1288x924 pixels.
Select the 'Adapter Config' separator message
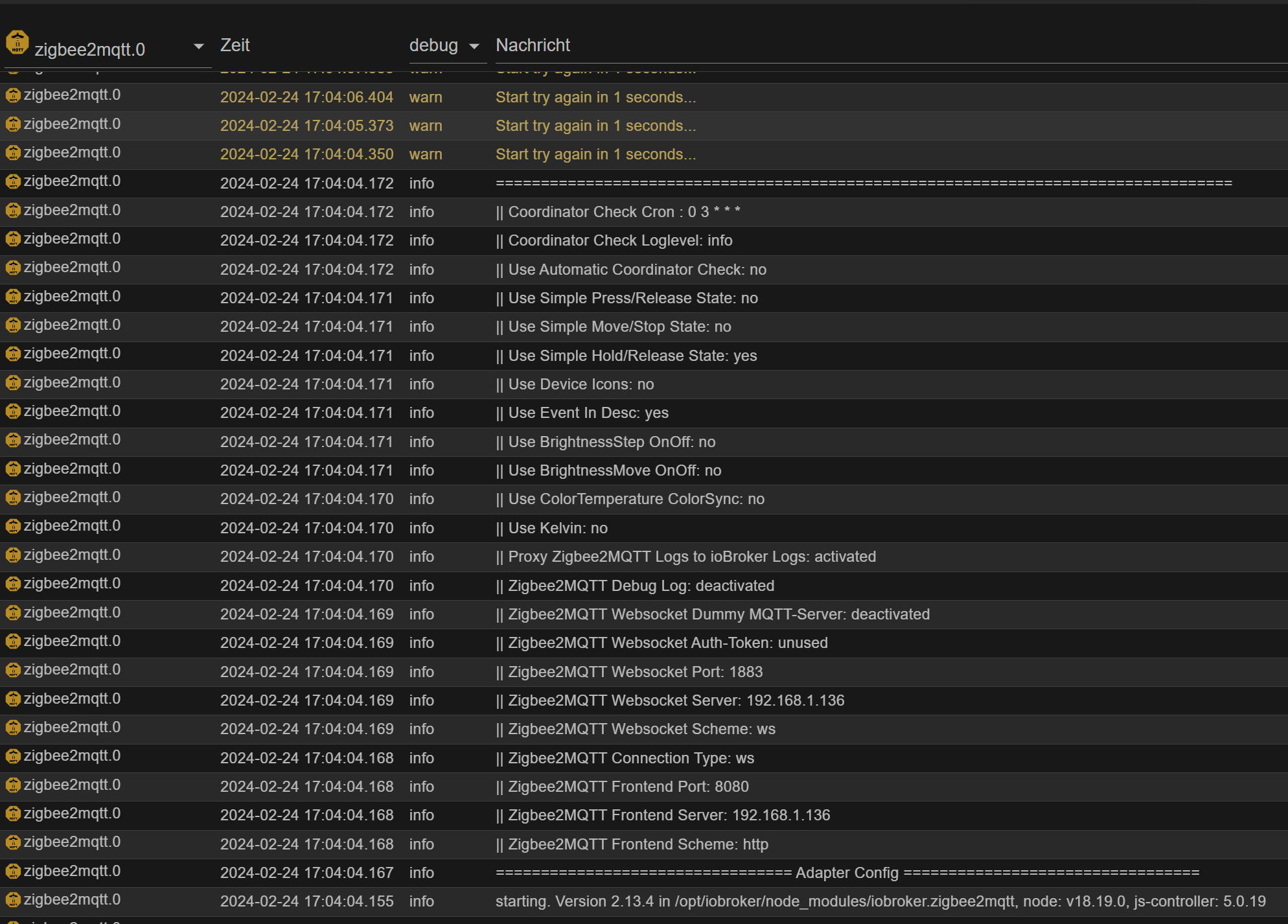click(x=847, y=873)
